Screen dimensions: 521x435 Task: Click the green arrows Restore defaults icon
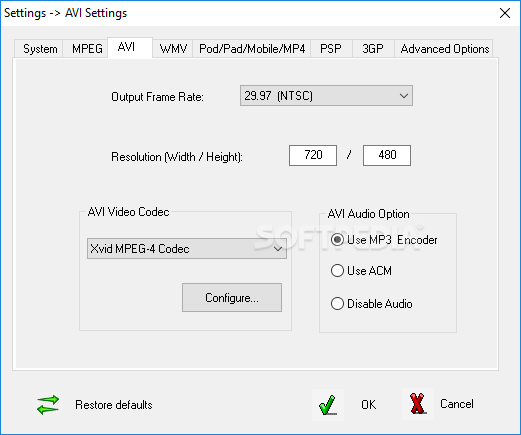pyautogui.click(x=48, y=405)
